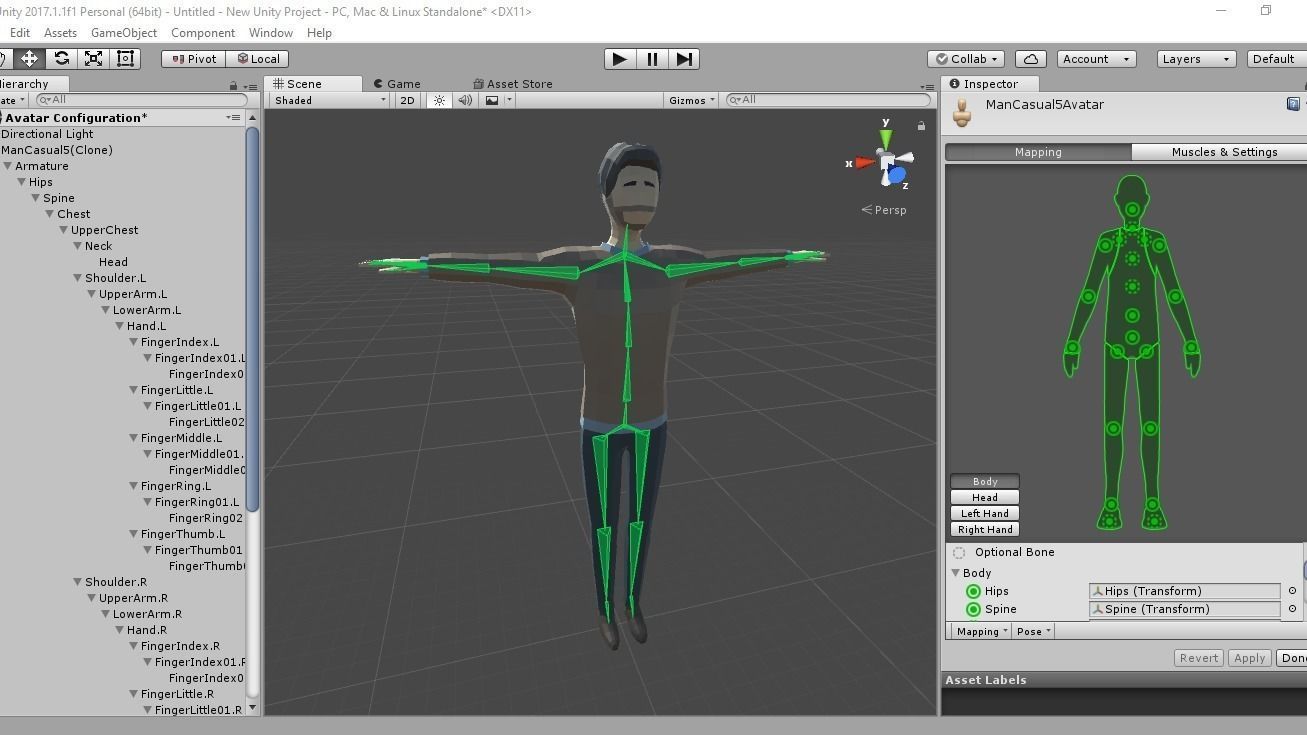Collapse the Shoulder.L tree node
The image size is (1307, 735).
(78, 278)
